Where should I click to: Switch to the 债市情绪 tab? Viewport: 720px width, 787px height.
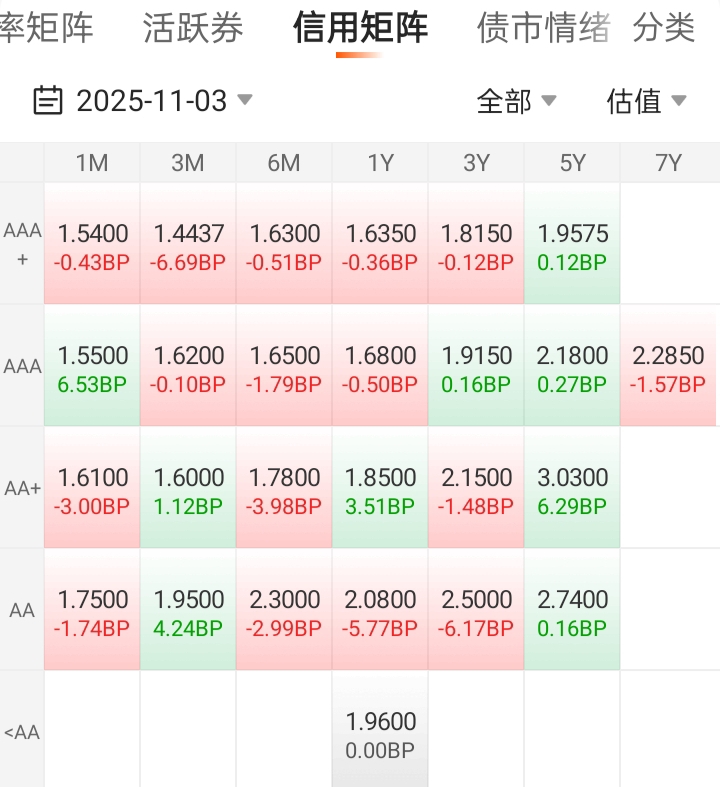tap(543, 28)
